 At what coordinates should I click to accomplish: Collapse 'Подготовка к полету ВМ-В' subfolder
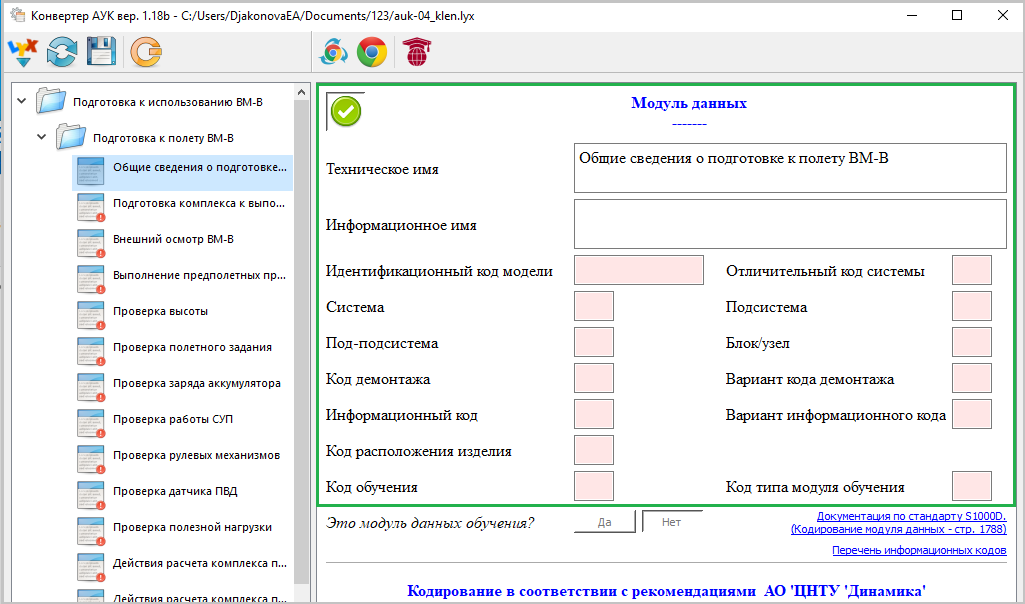pyautogui.click(x=42, y=137)
